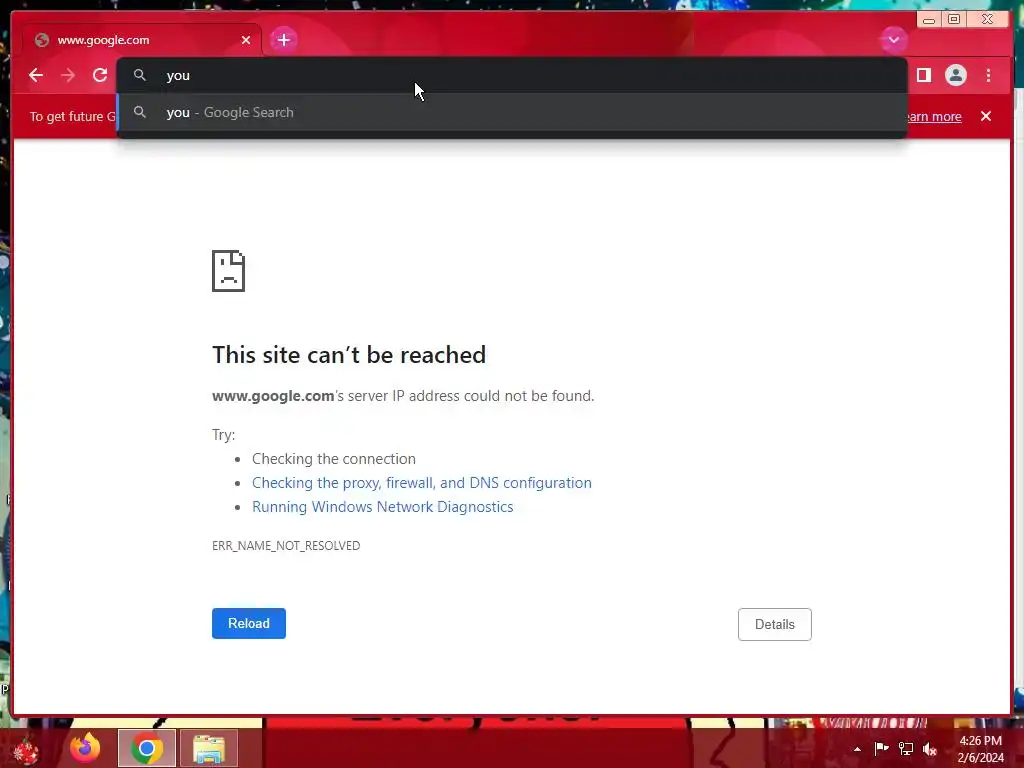The height and width of the screenshot is (768, 1024).
Task: Open a new tab with the plus button
Action: tap(283, 40)
